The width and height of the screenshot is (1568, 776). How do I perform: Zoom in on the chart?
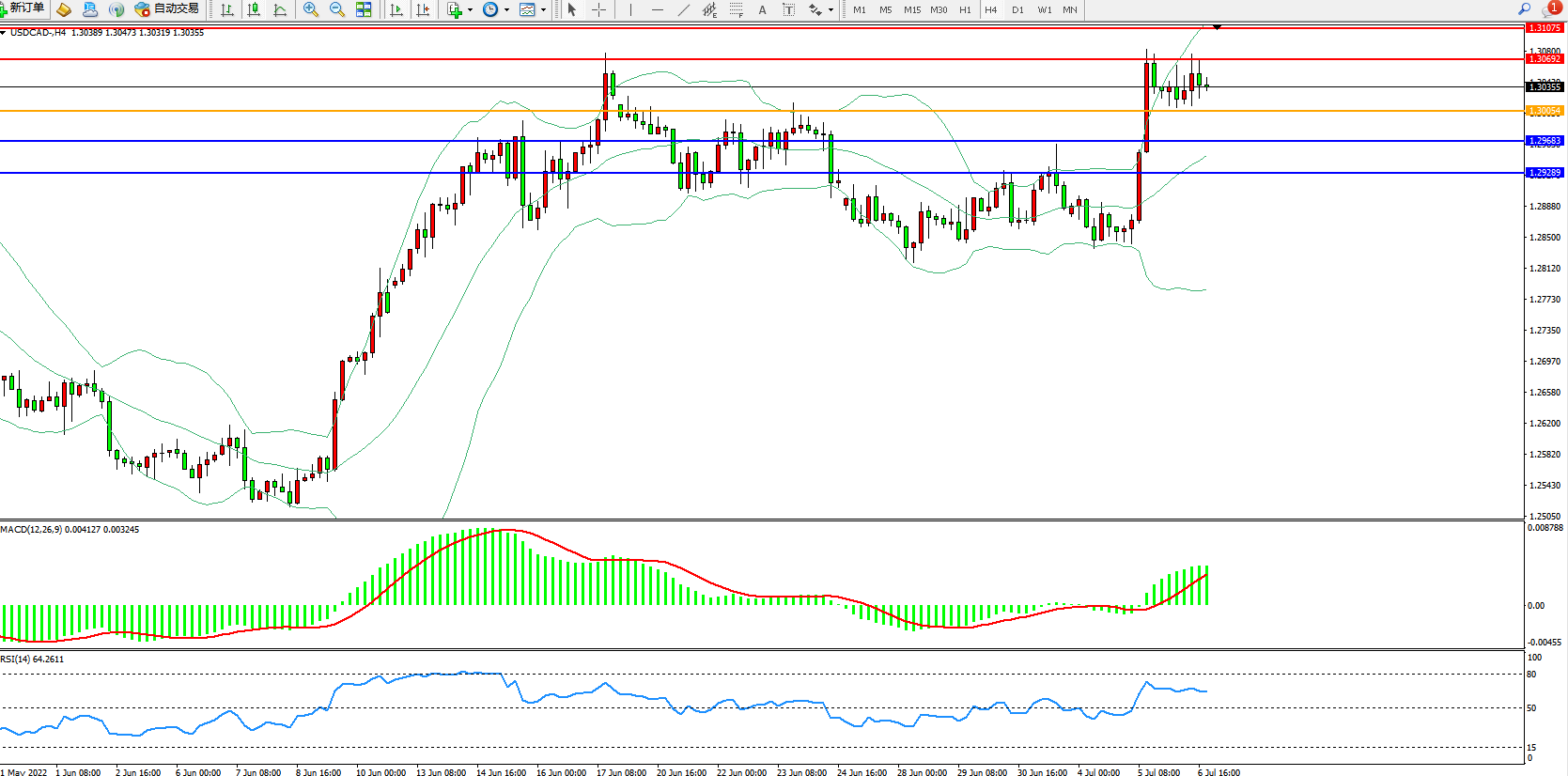[x=311, y=9]
